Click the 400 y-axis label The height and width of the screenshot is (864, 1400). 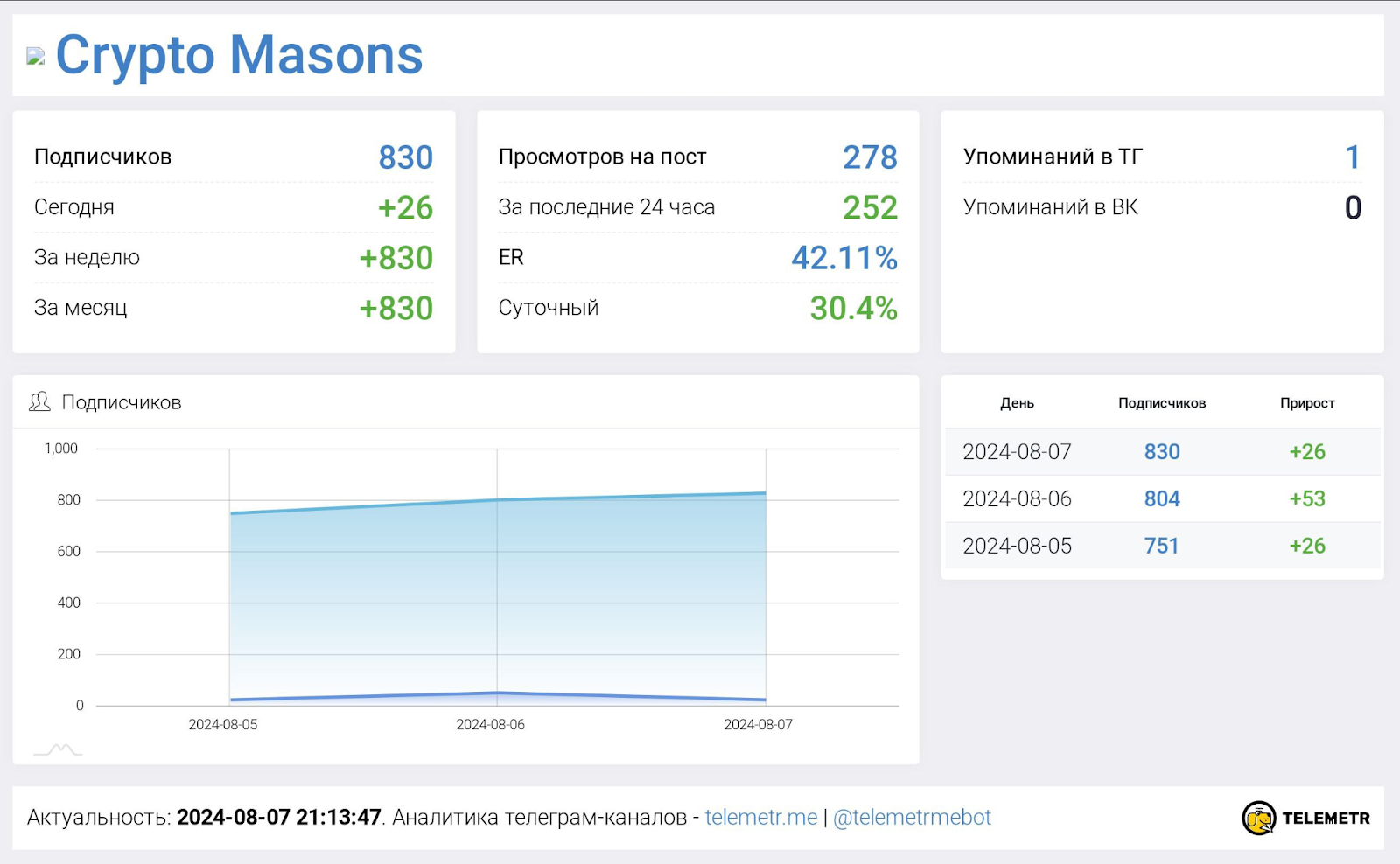pyautogui.click(x=68, y=603)
